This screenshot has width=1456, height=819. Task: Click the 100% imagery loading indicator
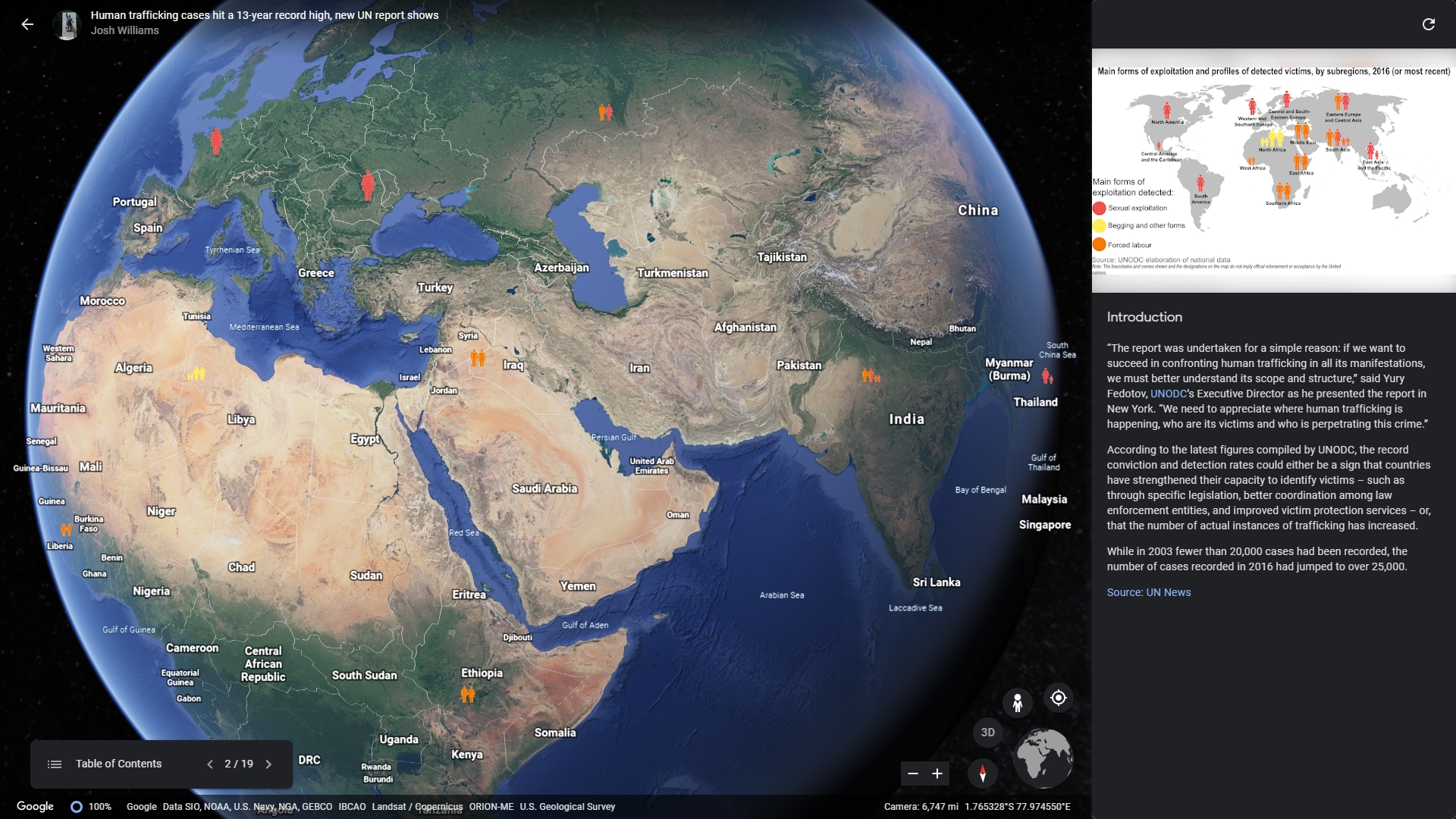point(89,806)
